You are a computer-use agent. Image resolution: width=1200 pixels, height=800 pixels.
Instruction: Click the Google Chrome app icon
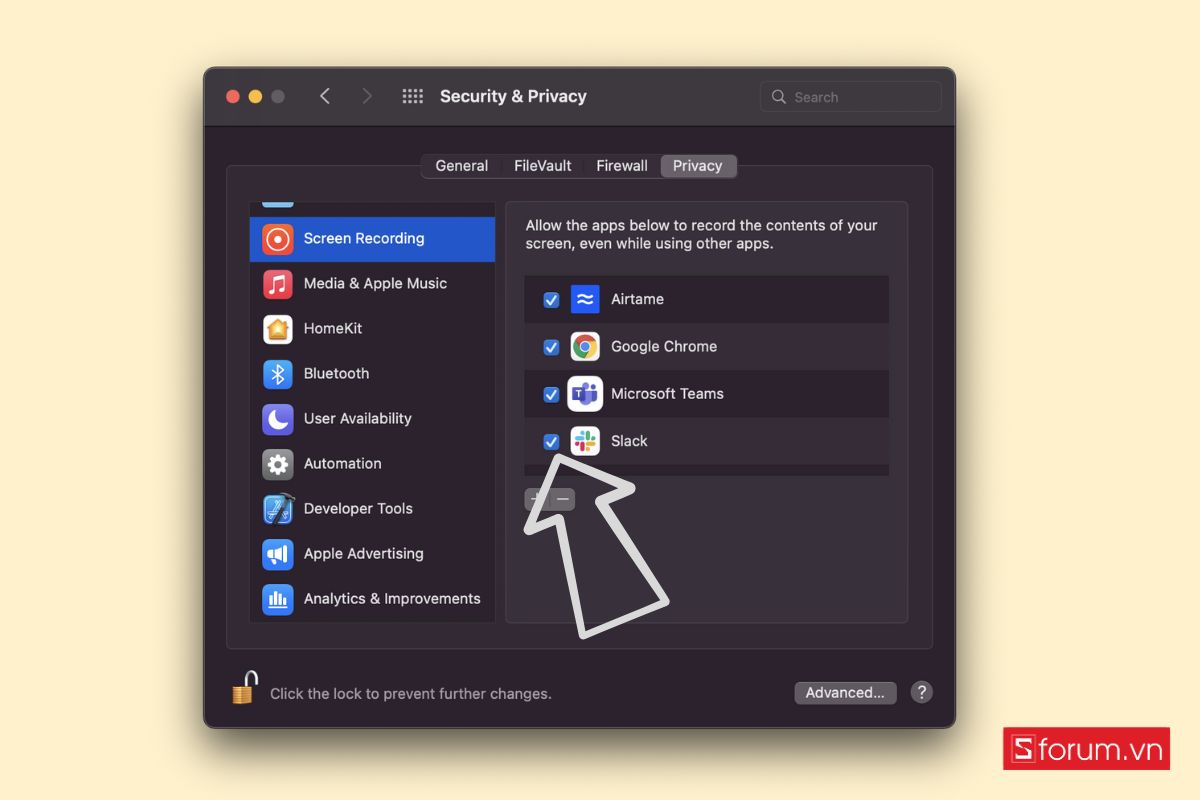point(585,347)
